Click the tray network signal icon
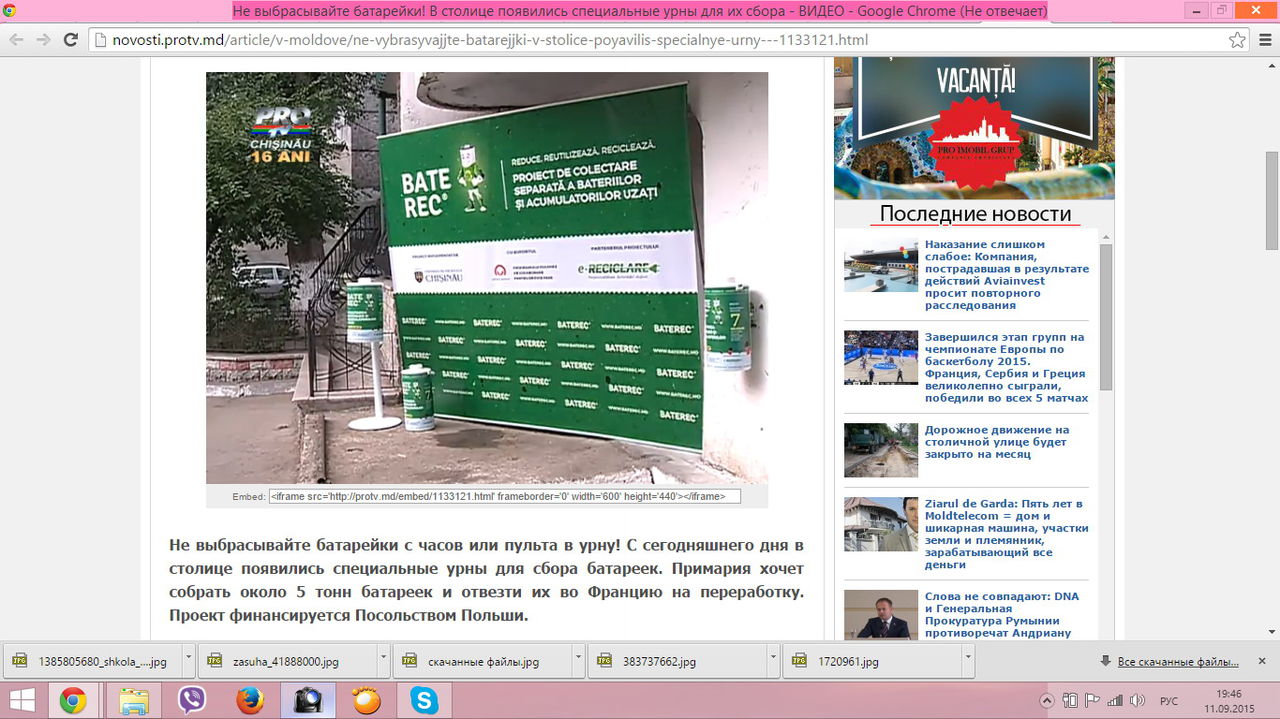Image resolution: width=1280 pixels, height=719 pixels. click(x=1114, y=700)
